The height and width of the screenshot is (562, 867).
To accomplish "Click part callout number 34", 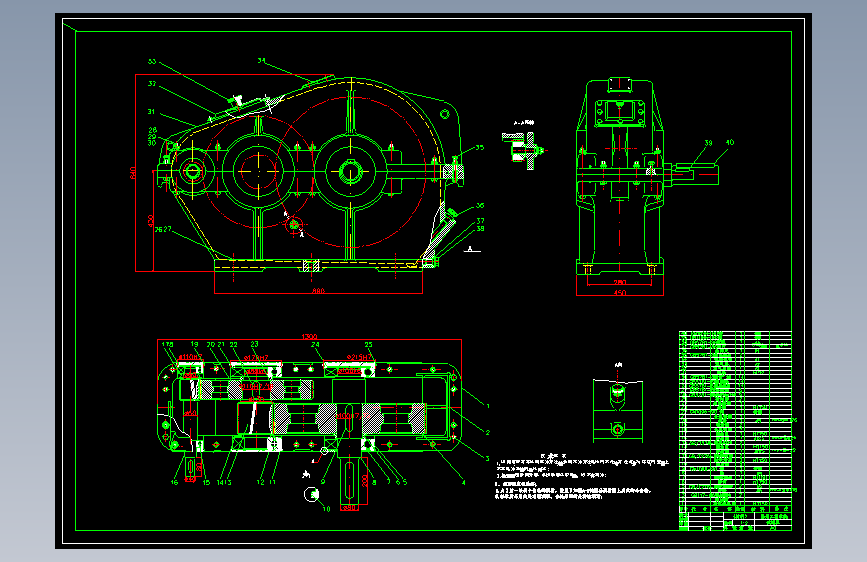I will (x=262, y=60).
